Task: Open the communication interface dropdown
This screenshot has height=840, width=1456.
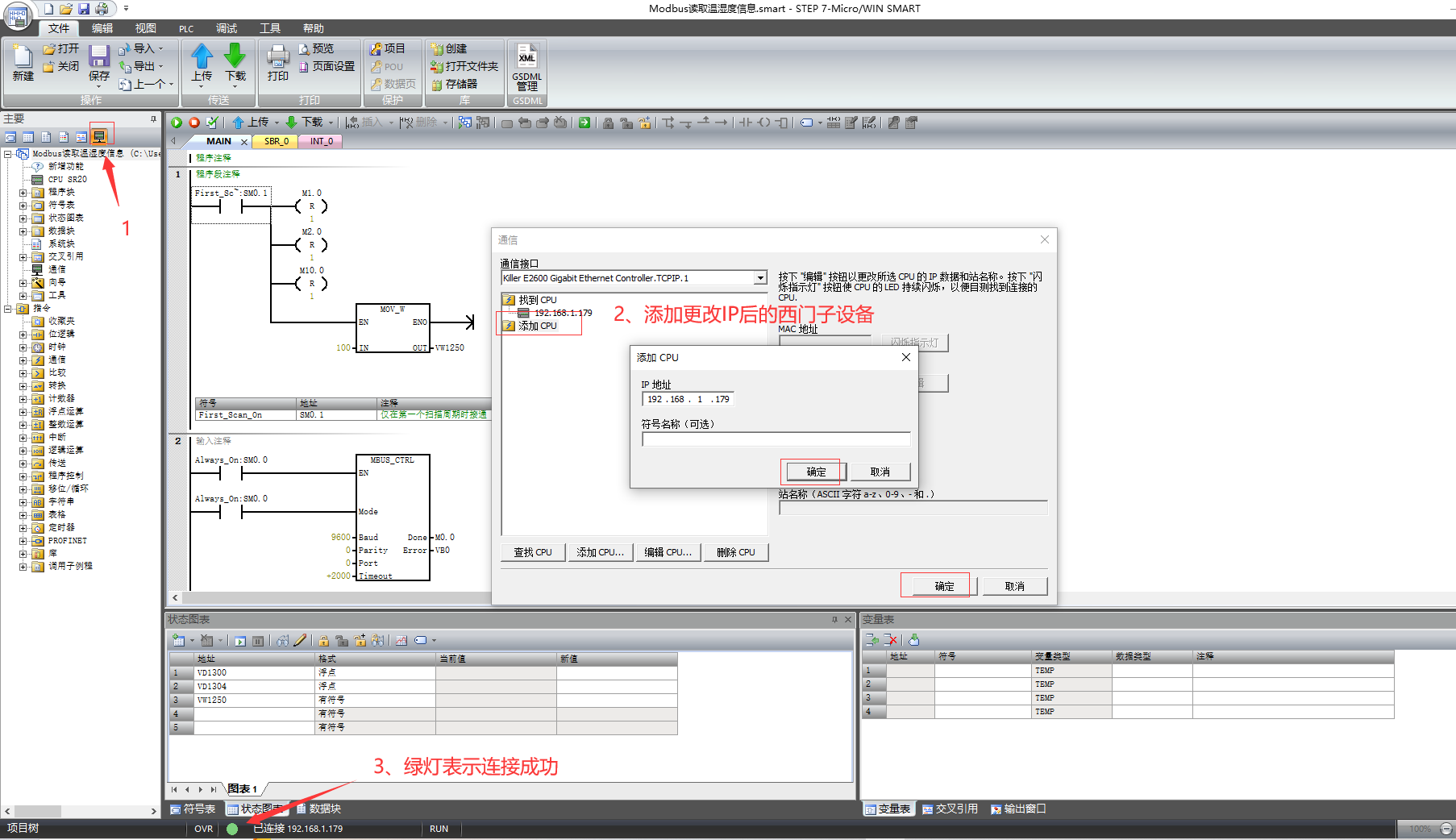Action: 759,278
